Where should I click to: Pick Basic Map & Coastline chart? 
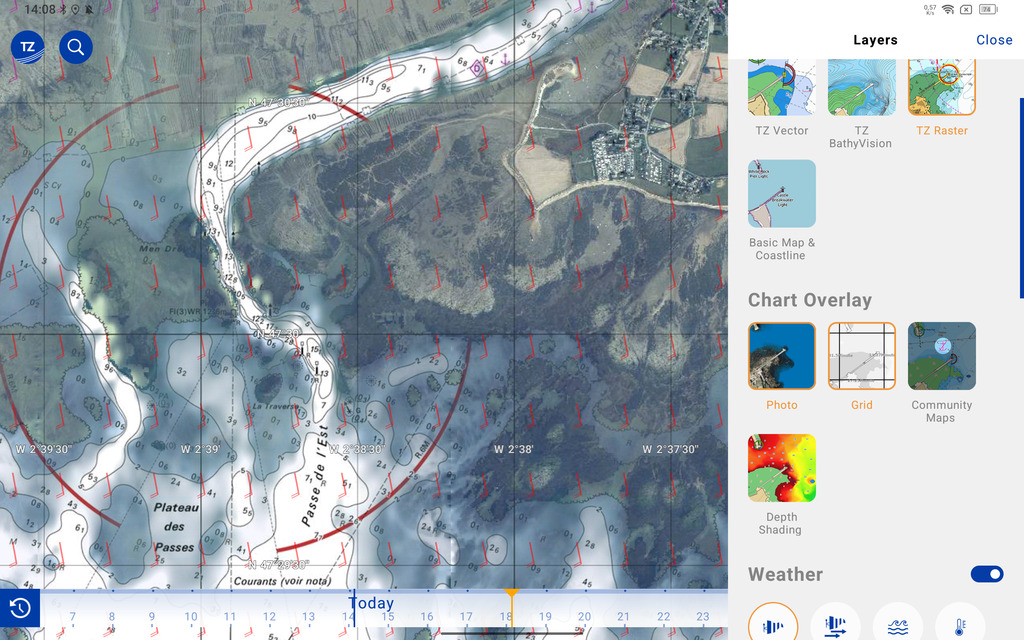(782, 194)
